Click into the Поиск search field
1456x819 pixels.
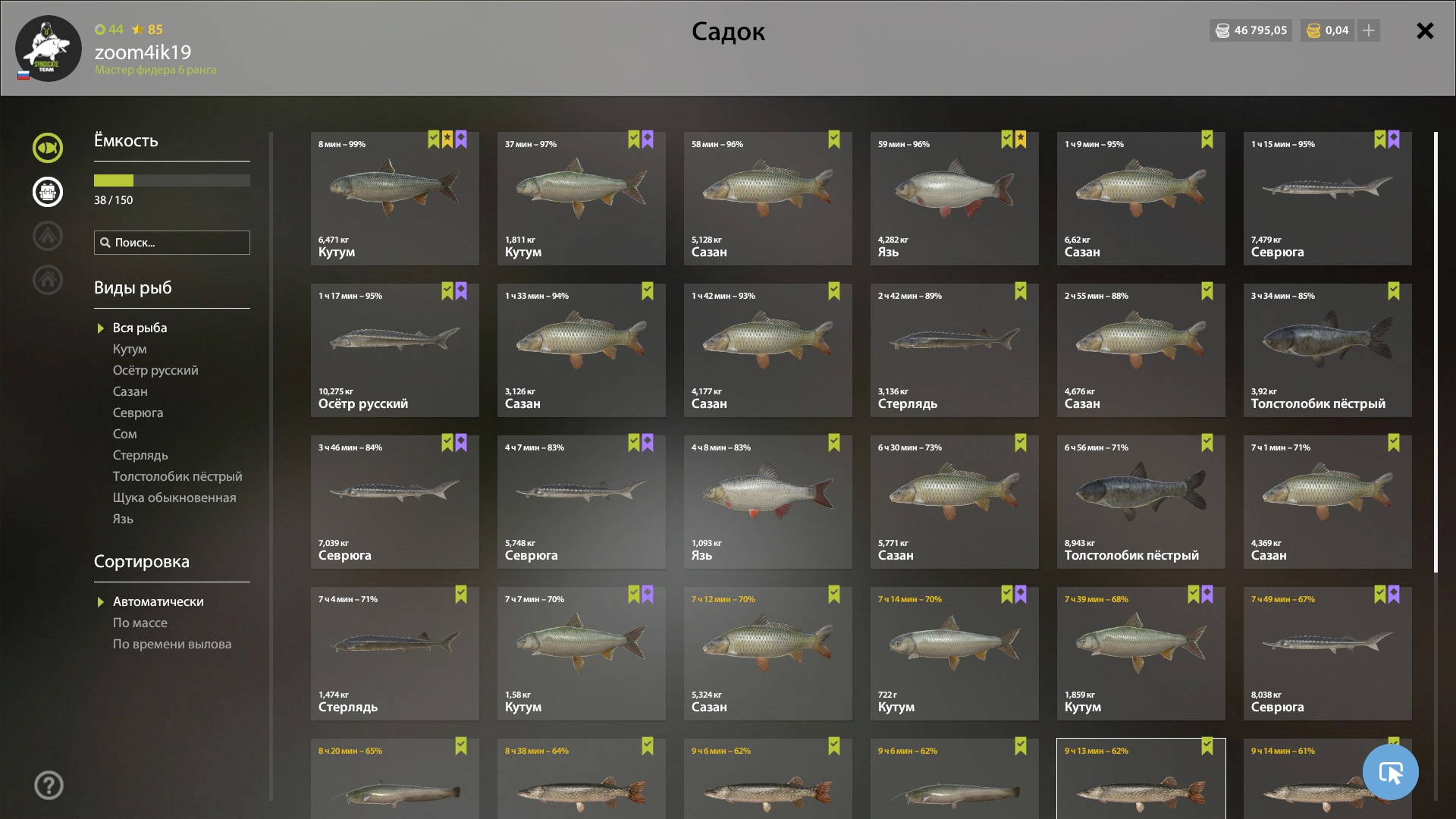pos(172,243)
